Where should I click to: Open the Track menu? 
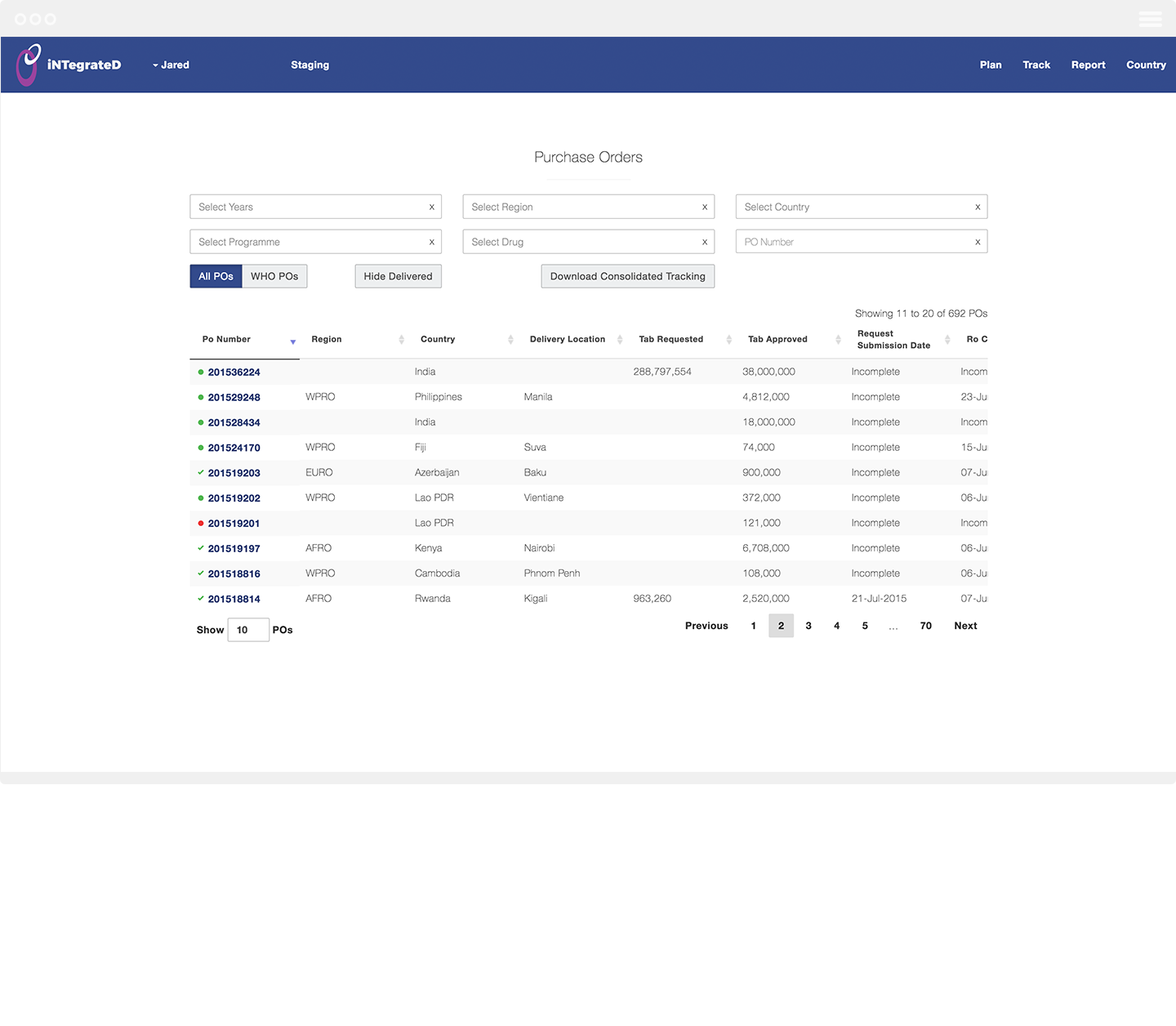click(1036, 65)
